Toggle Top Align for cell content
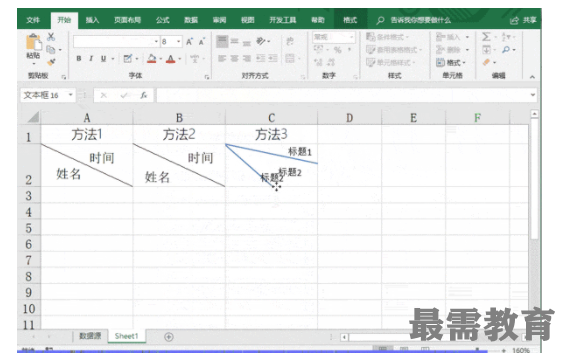The width and height of the screenshot is (561, 364). (x=222, y=41)
